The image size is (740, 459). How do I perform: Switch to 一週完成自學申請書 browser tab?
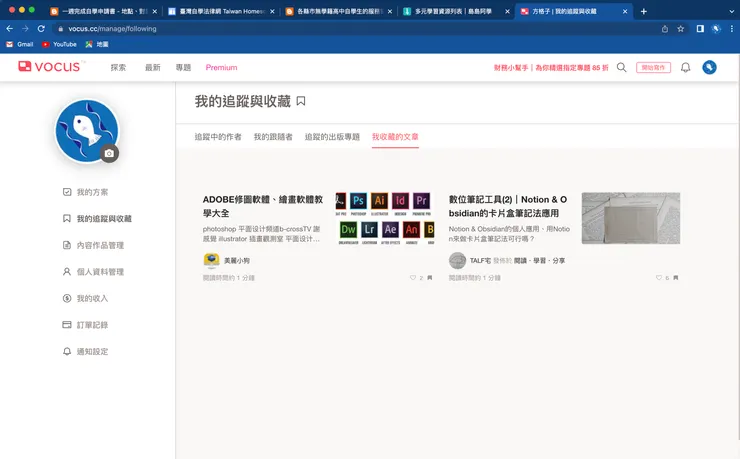tap(104, 11)
